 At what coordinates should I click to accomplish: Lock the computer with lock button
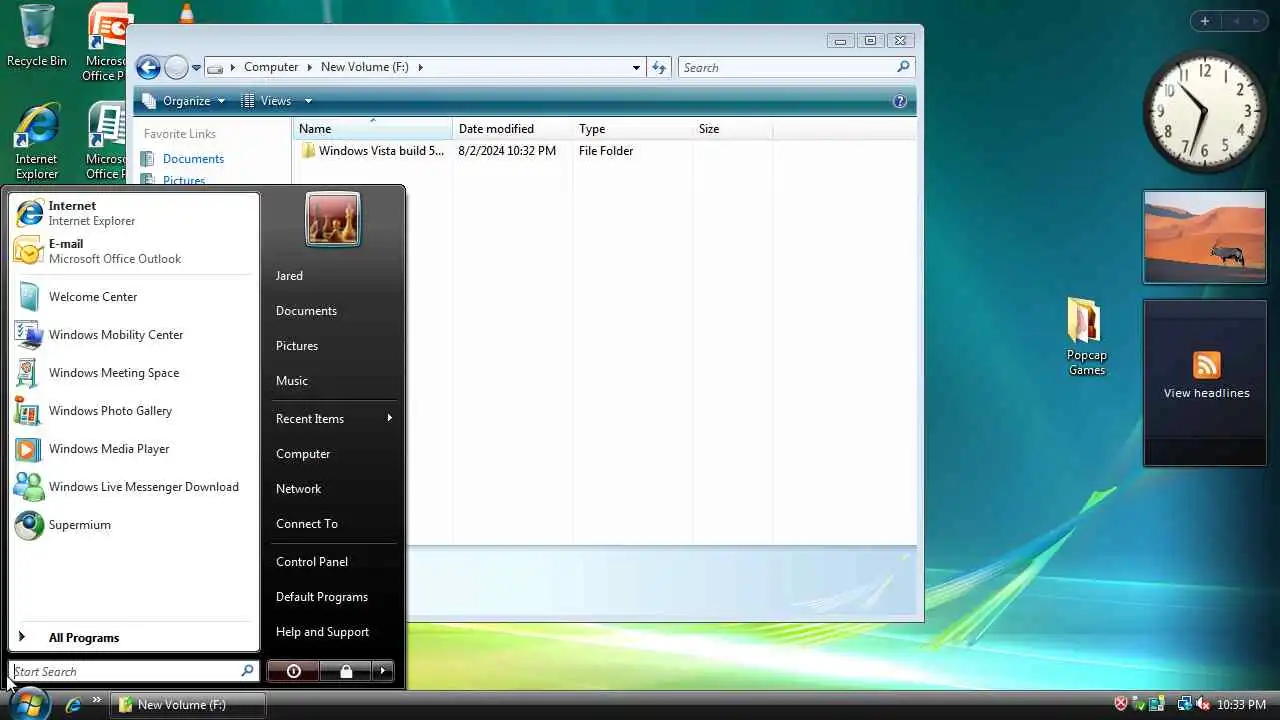346,671
